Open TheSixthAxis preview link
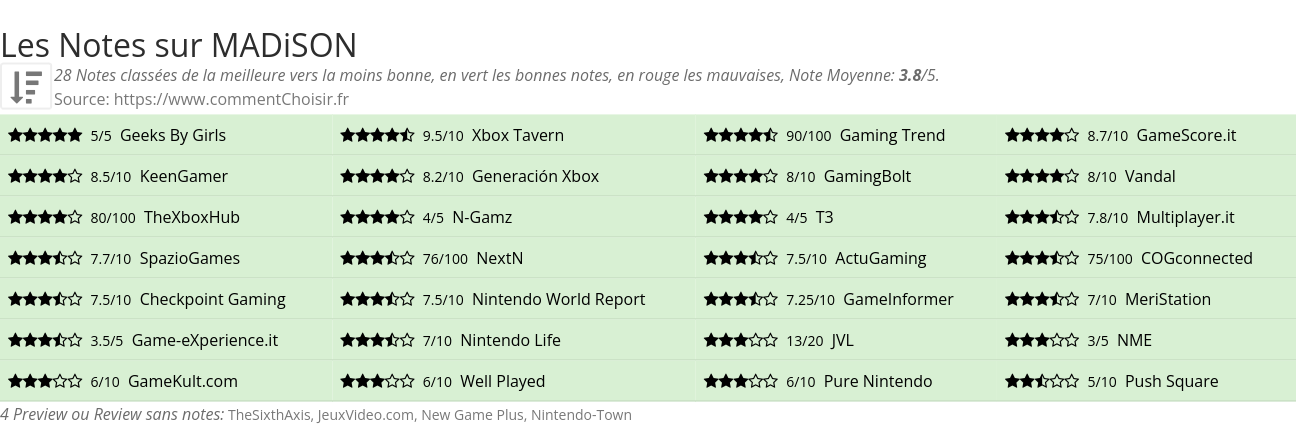Image resolution: width=1296 pixels, height=426 pixels. point(270,415)
